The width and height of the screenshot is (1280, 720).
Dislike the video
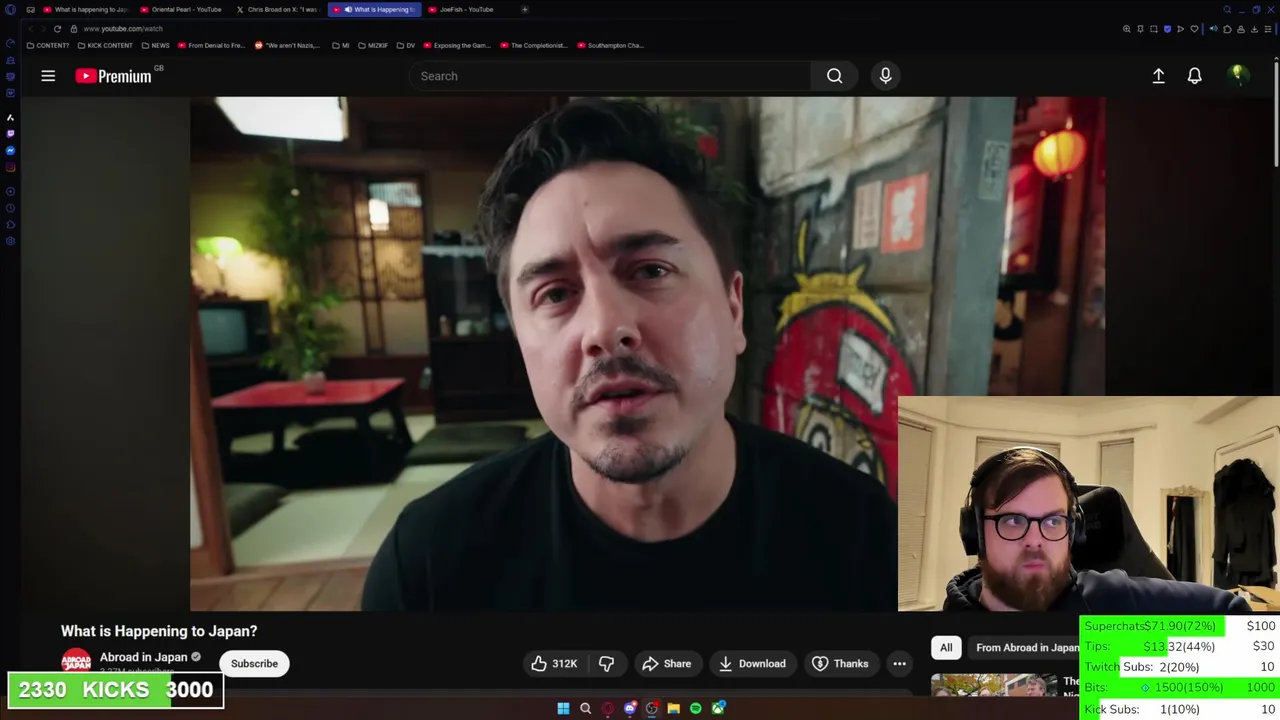pyautogui.click(x=607, y=663)
